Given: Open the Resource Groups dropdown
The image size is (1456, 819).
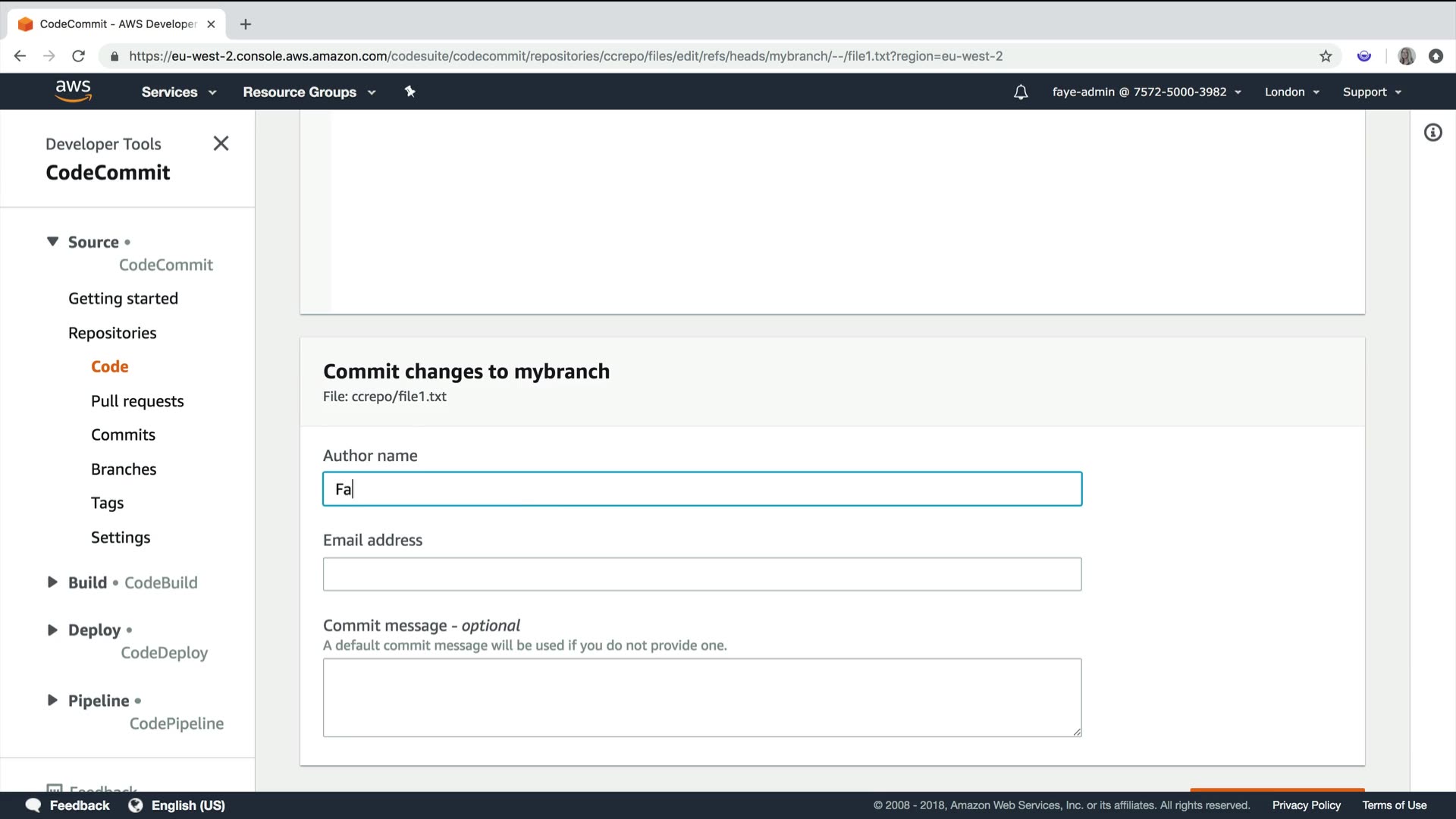Looking at the screenshot, I should [x=309, y=92].
